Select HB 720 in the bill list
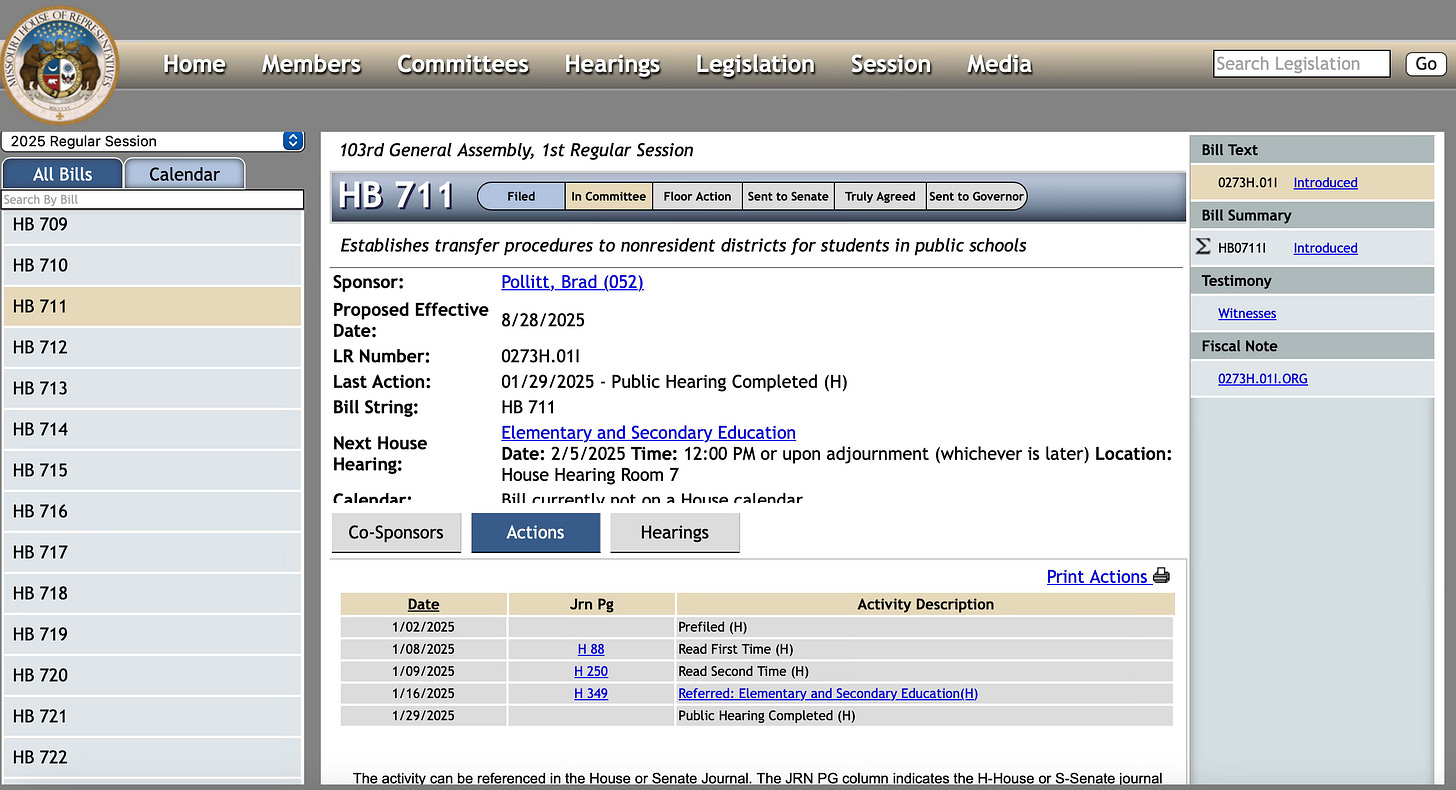Screen dimensions: 1456x790 pyautogui.click(x=152, y=676)
